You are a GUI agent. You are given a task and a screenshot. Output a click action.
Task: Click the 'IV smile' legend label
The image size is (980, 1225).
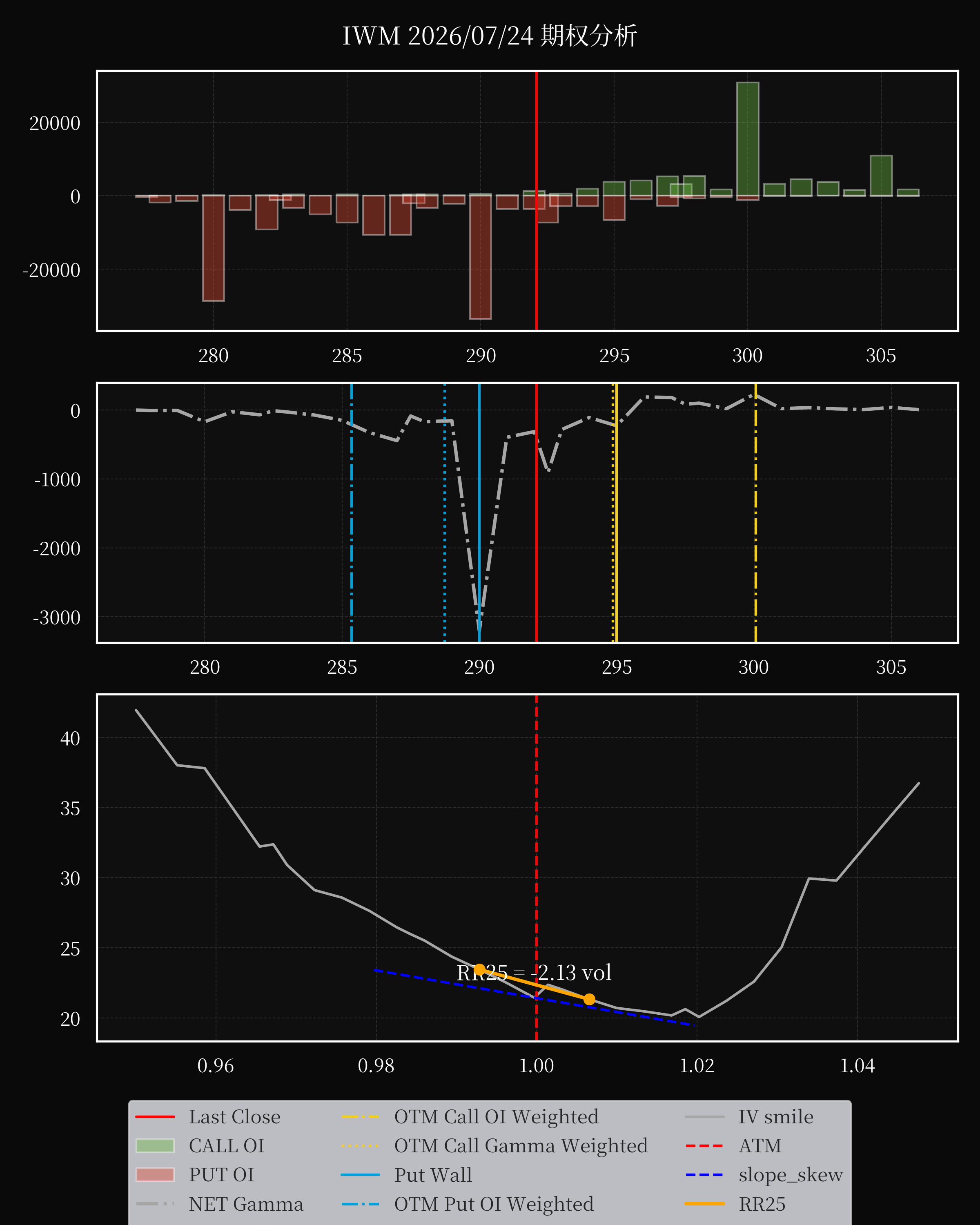pos(776,1117)
